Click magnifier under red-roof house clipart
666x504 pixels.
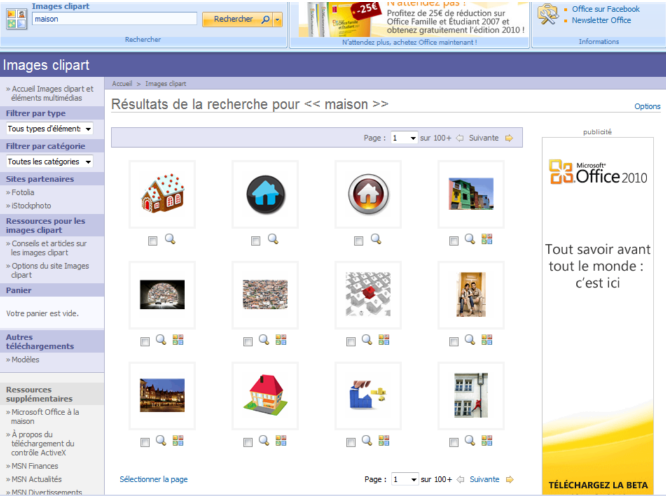264,441
